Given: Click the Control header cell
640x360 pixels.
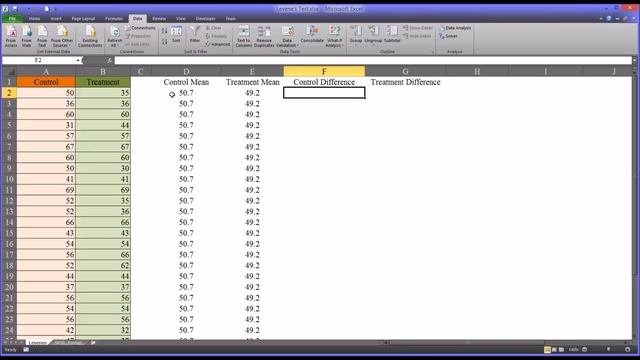Looking at the screenshot, I should click(x=46, y=82).
